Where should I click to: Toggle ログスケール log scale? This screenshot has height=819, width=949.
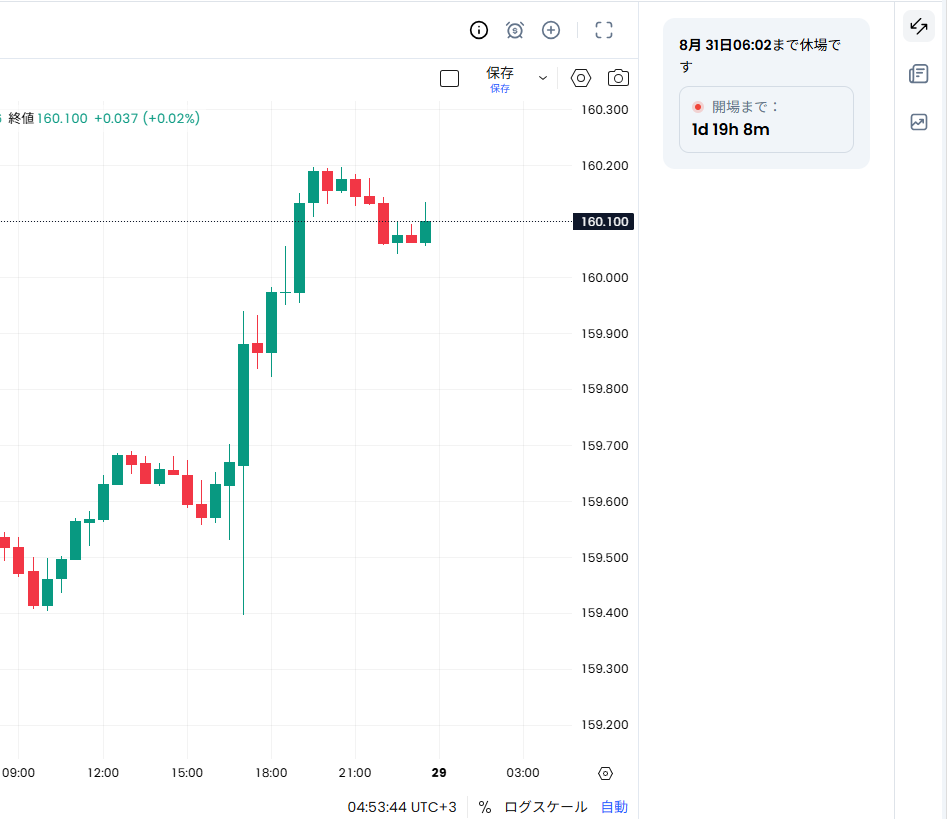545,807
